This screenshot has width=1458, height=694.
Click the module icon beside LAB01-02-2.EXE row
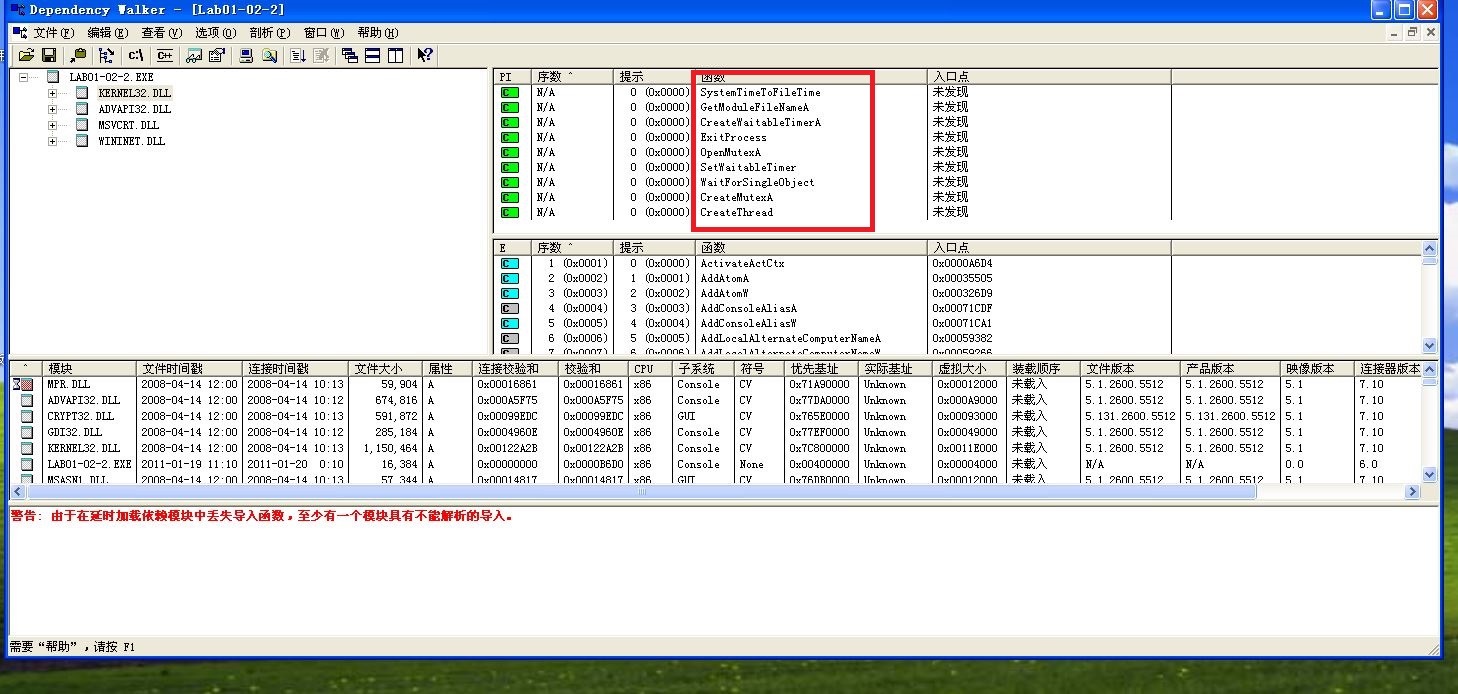tap(27, 464)
